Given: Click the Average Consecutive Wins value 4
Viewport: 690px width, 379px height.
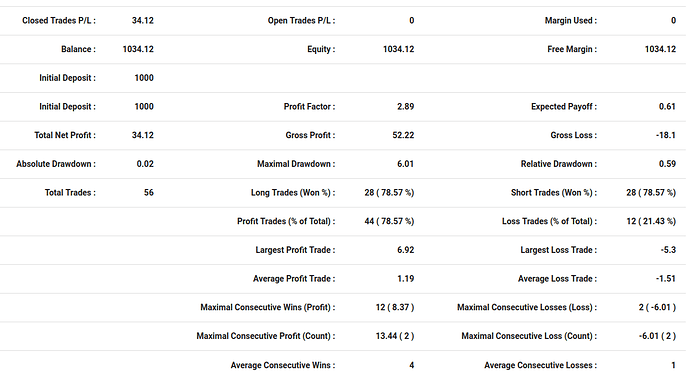Looking at the screenshot, I should (411, 365).
